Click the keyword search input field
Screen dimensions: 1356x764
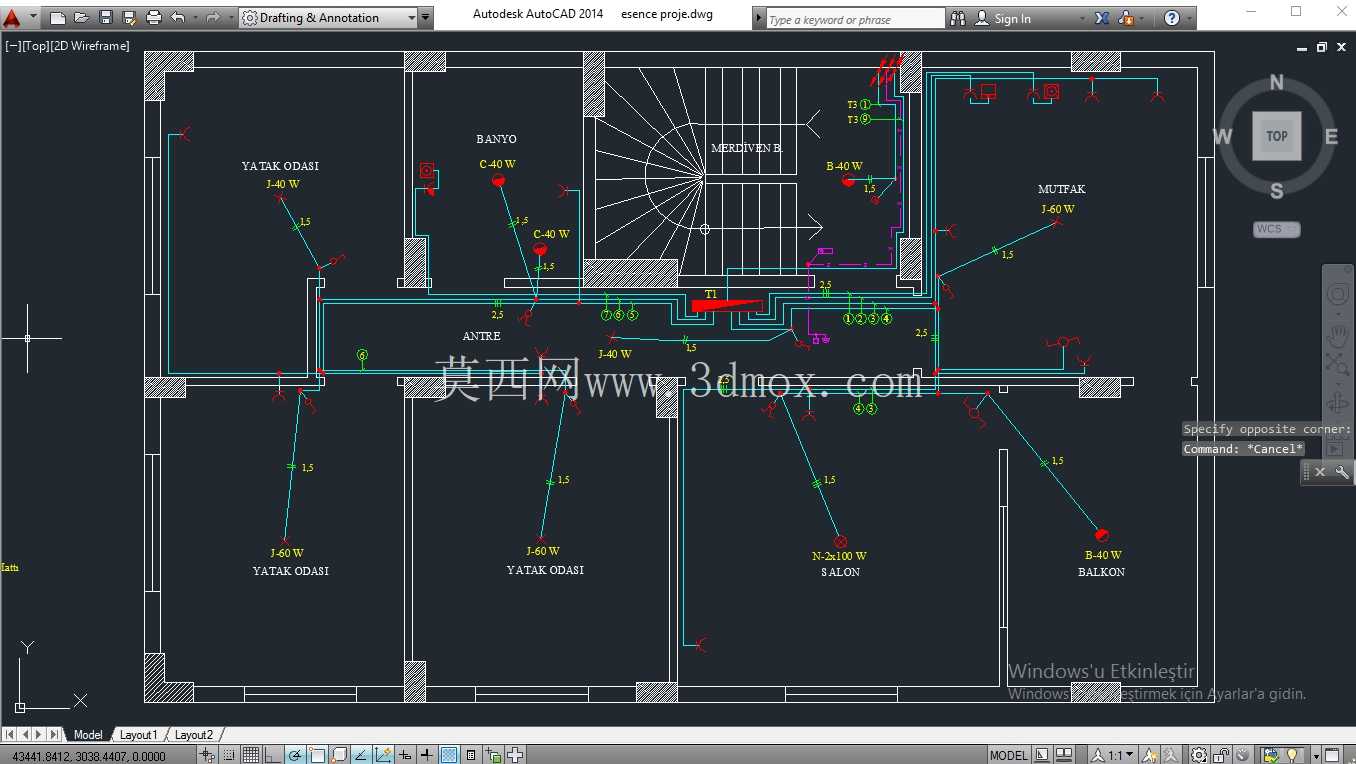(855, 19)
